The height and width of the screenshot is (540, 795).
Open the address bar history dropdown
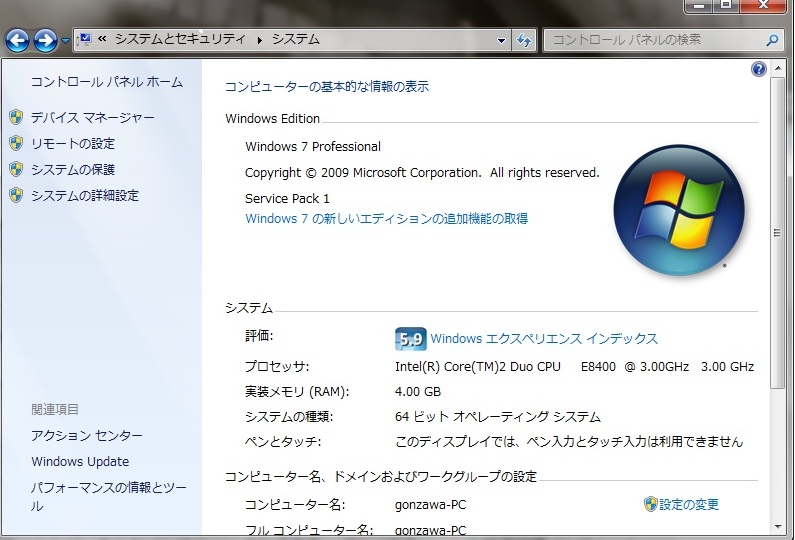pyautogui.click(x=501, y=41)
